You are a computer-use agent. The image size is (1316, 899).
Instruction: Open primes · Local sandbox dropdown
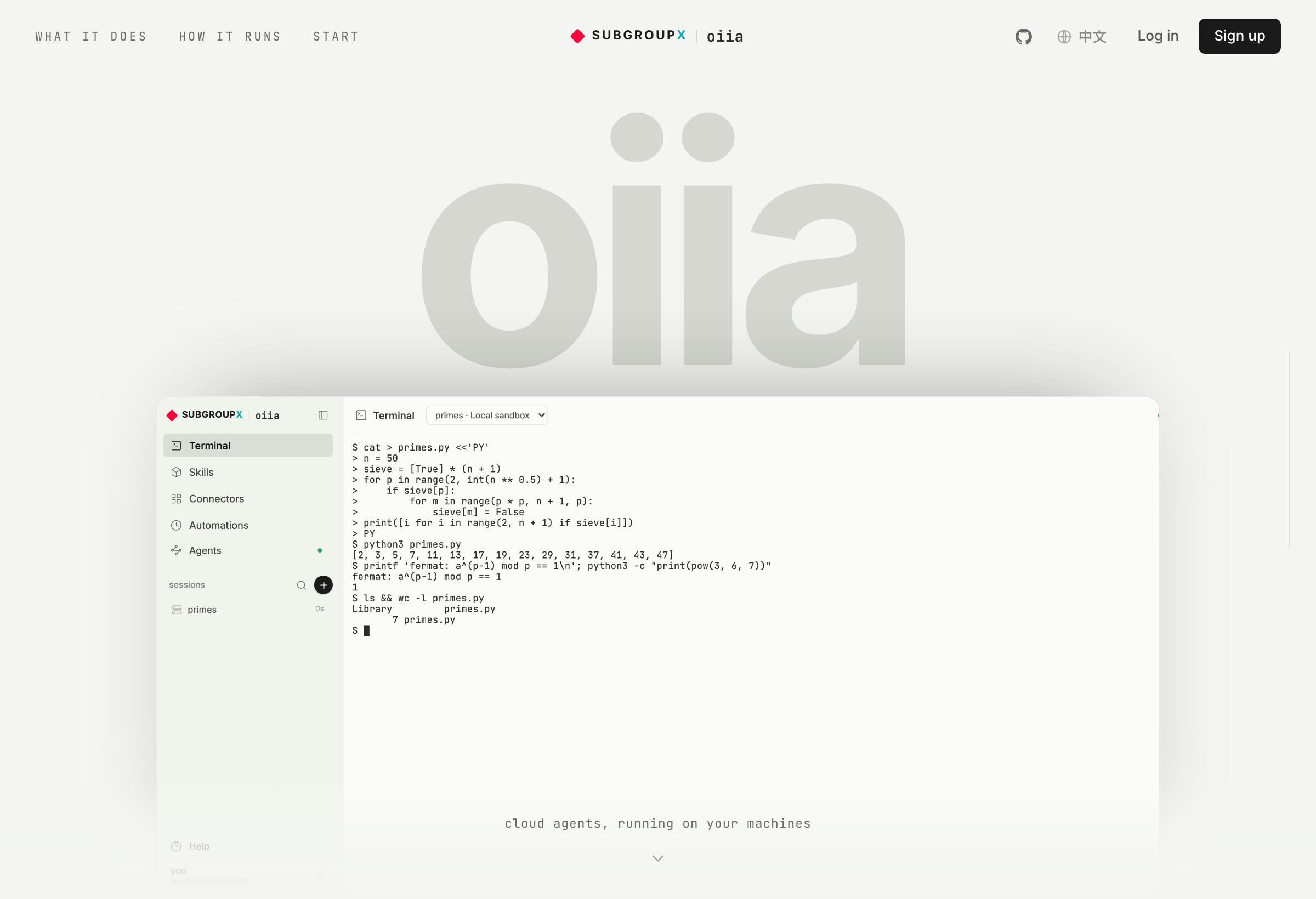coord(486,415)
